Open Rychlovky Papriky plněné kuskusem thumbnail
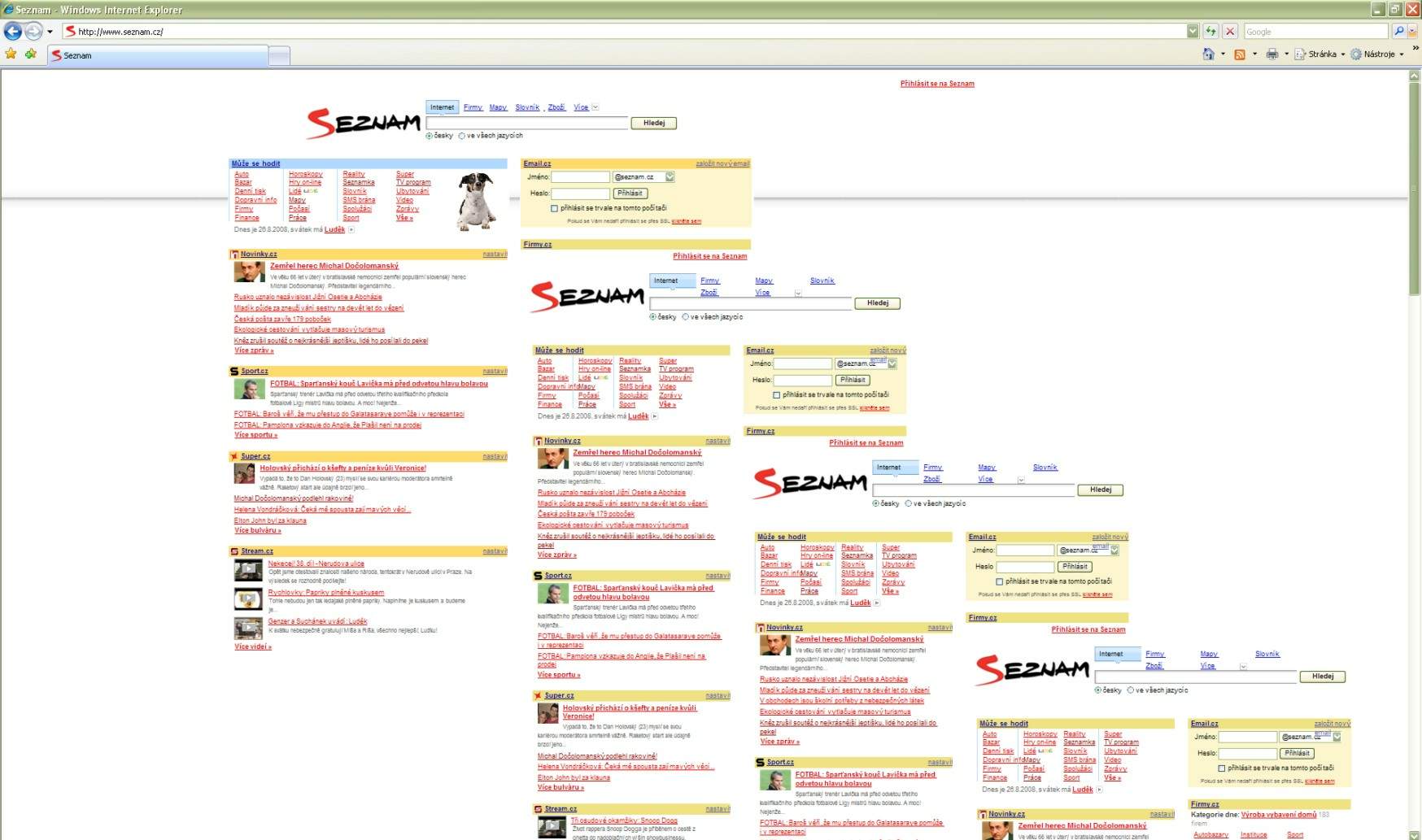This screenshot has height=840, width=1422. click(248, 600)
